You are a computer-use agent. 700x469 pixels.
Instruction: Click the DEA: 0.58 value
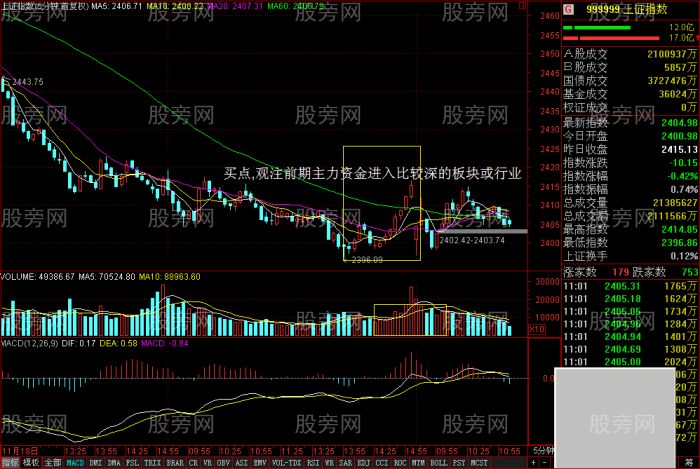pos(118,343)
